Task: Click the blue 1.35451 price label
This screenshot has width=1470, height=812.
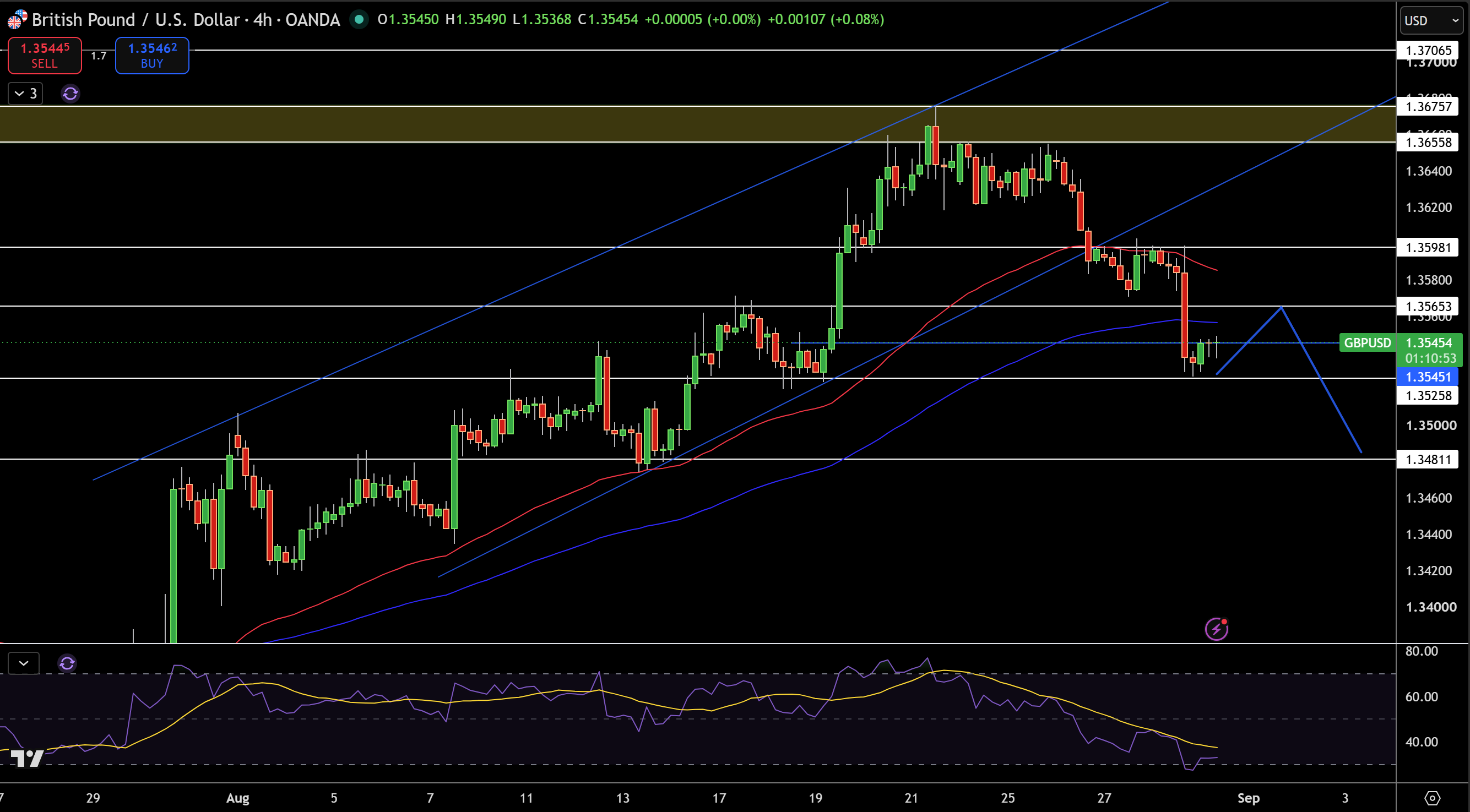Action: (x=1427, y=377)
